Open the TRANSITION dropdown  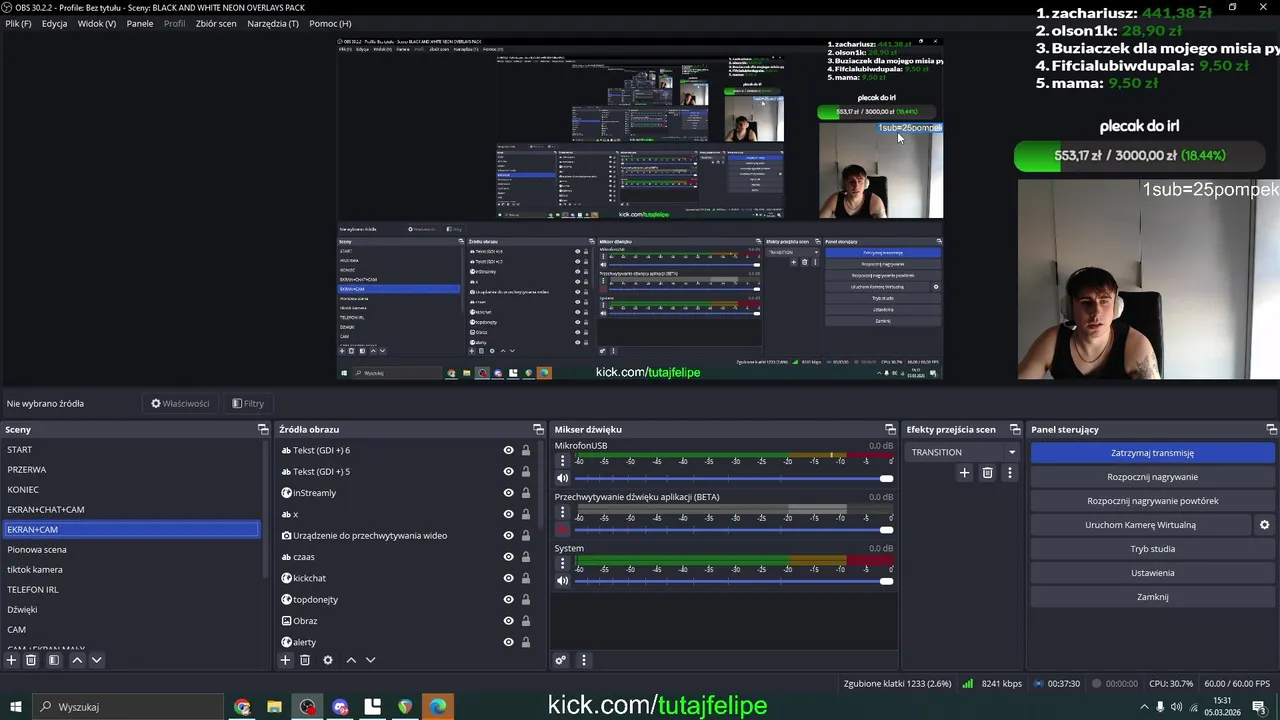[x=962, y=452]
